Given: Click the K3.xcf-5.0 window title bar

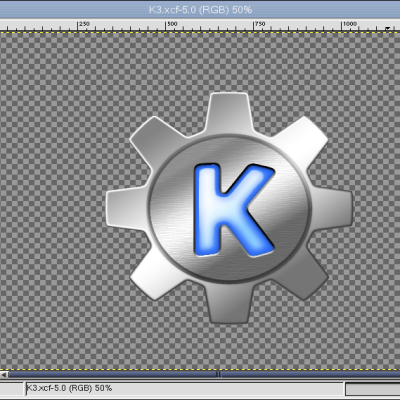Looking at the screenshot, I should [200, 9].
